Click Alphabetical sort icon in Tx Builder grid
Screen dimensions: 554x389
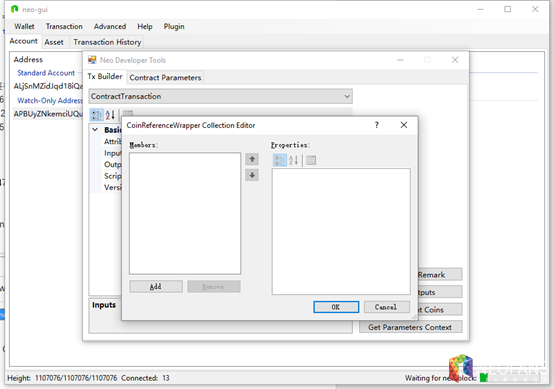click(x=110, y=114)
